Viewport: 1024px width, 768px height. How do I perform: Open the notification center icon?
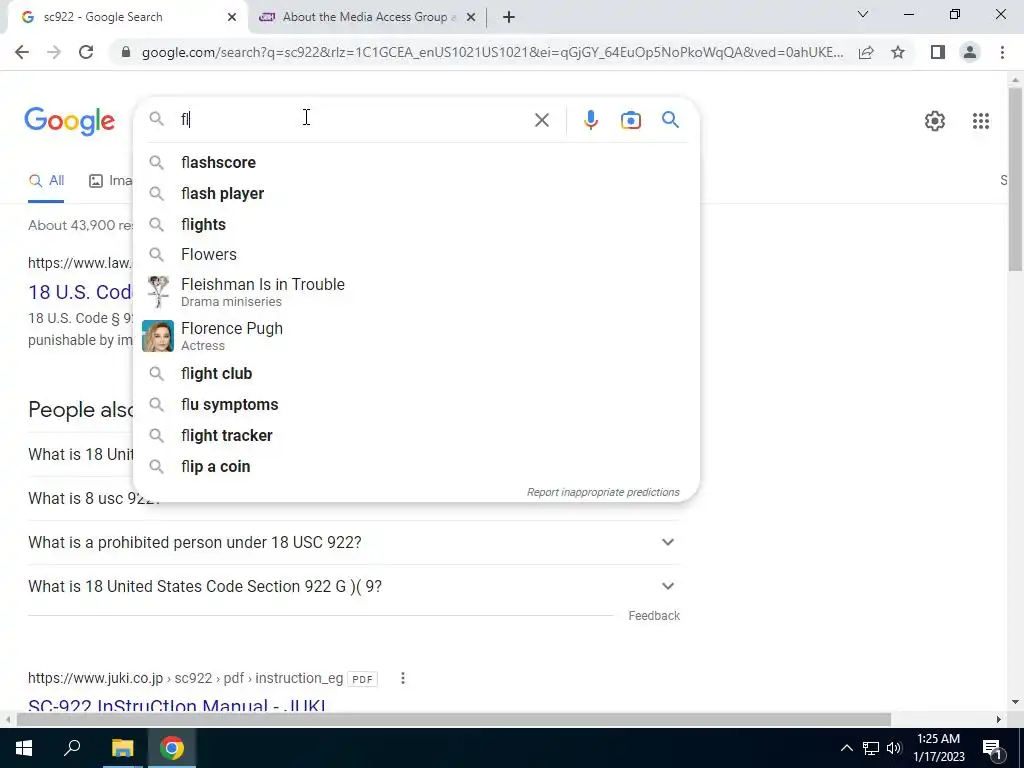tap(992, 748)
